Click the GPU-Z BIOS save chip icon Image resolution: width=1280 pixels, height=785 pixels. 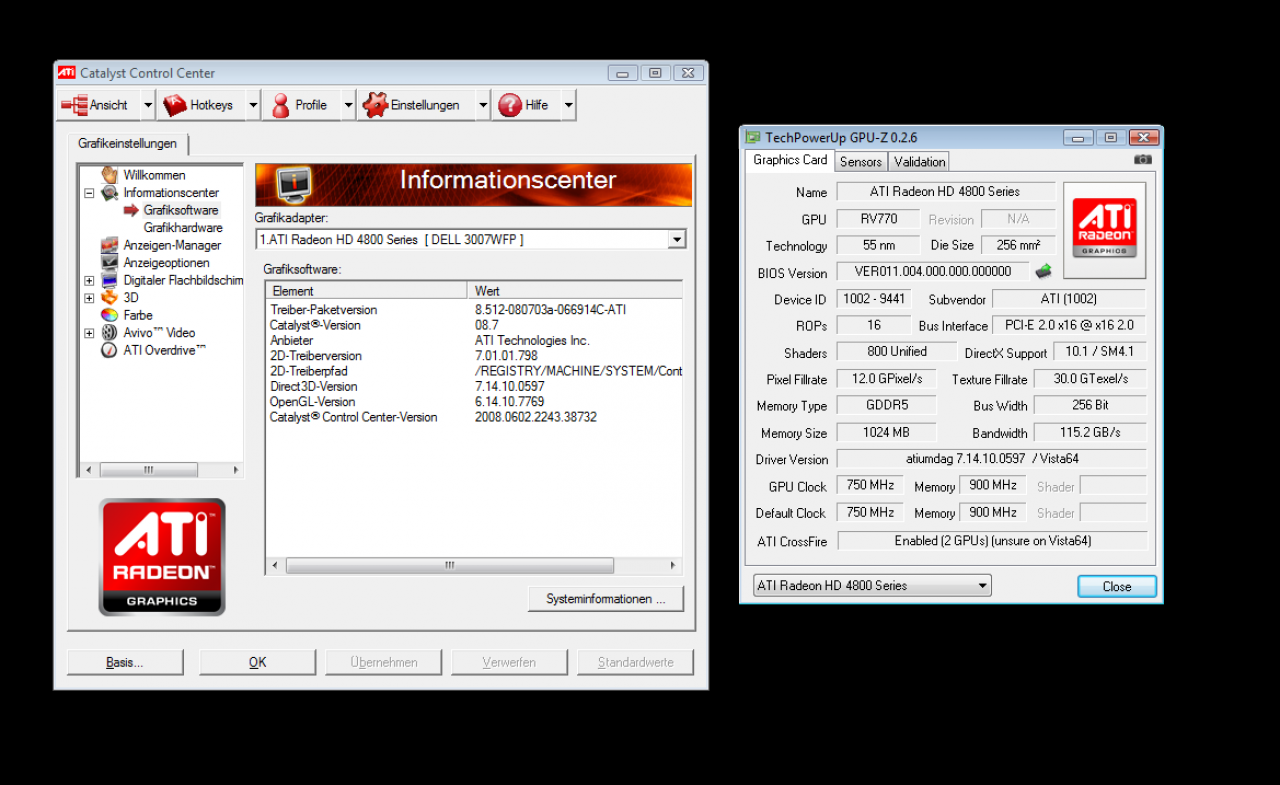1043,271
